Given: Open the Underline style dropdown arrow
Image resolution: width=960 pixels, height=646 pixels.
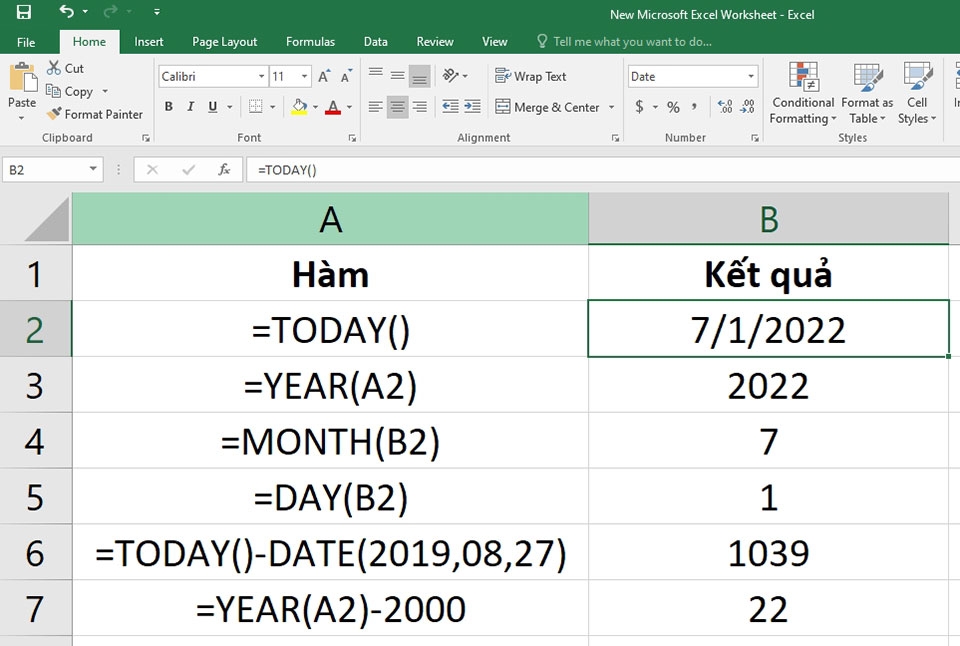Looking at the screenshot, I should [x=230, y=107].
